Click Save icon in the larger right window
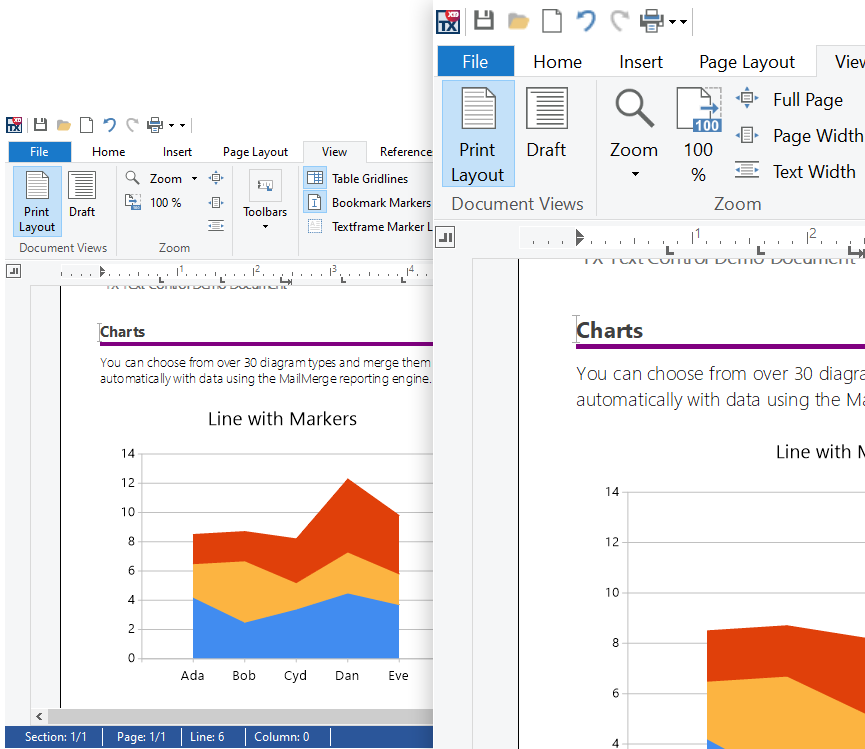 (484, 21)
